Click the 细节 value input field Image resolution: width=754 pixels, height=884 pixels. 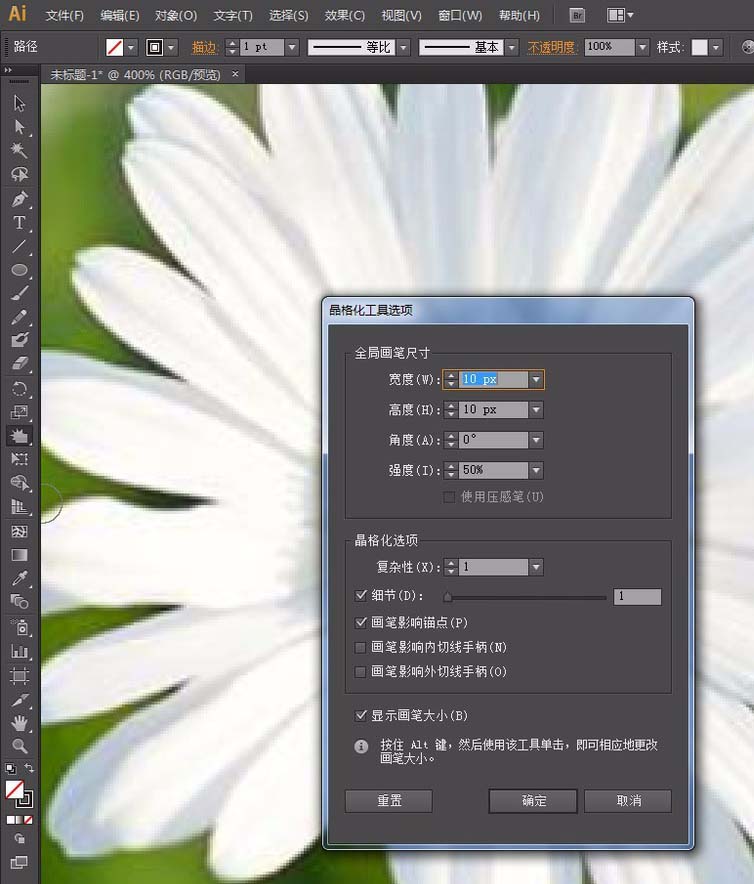(637, 596)
